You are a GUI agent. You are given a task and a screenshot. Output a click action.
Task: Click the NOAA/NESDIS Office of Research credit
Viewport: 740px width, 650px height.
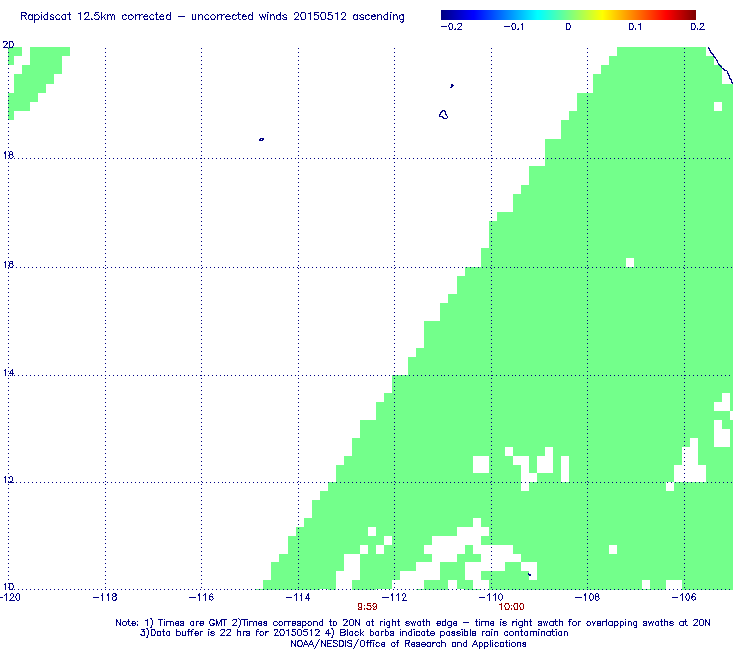click(x=408, y=644)
